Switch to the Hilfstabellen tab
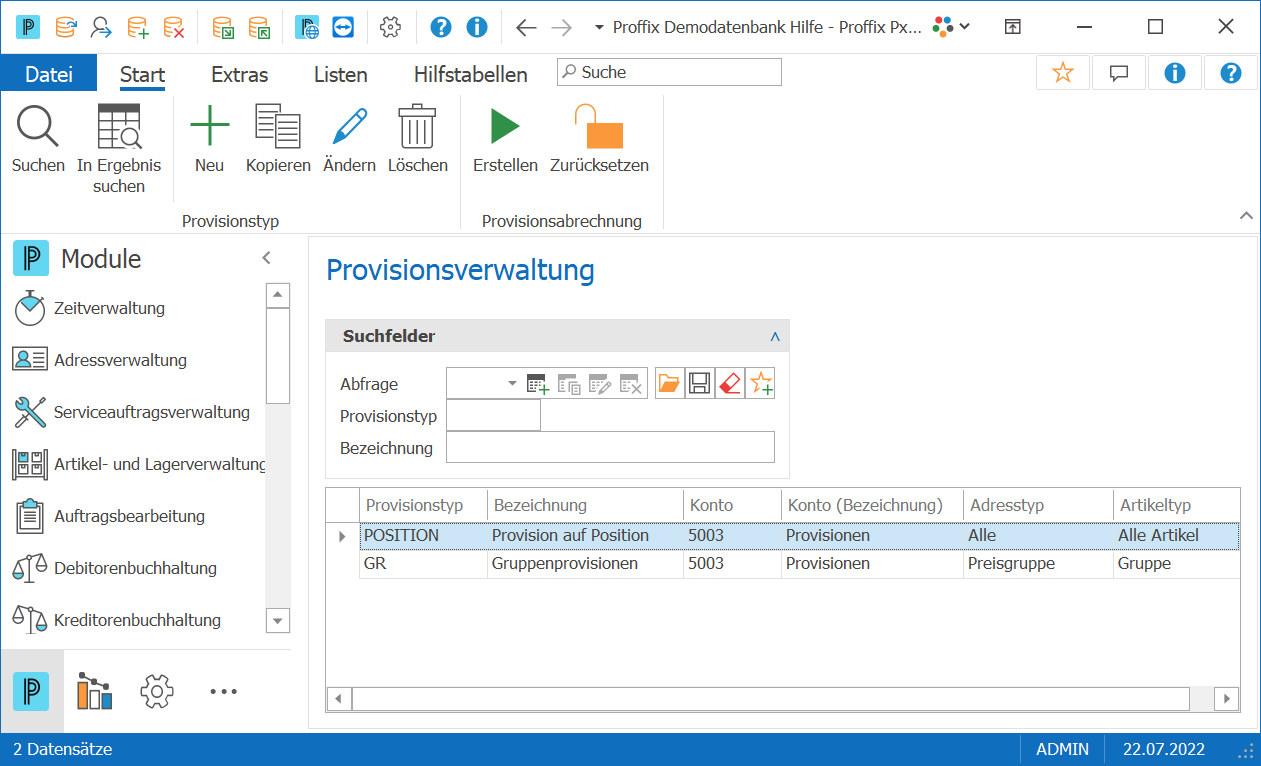 click(471, 74)
